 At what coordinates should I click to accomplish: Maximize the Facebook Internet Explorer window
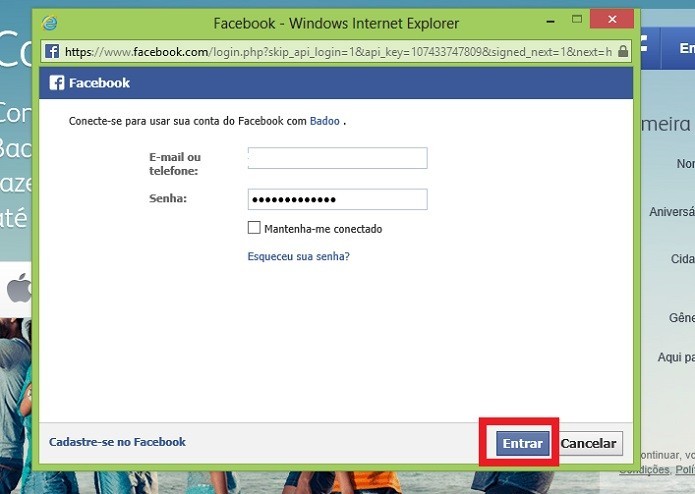(577, 19)
